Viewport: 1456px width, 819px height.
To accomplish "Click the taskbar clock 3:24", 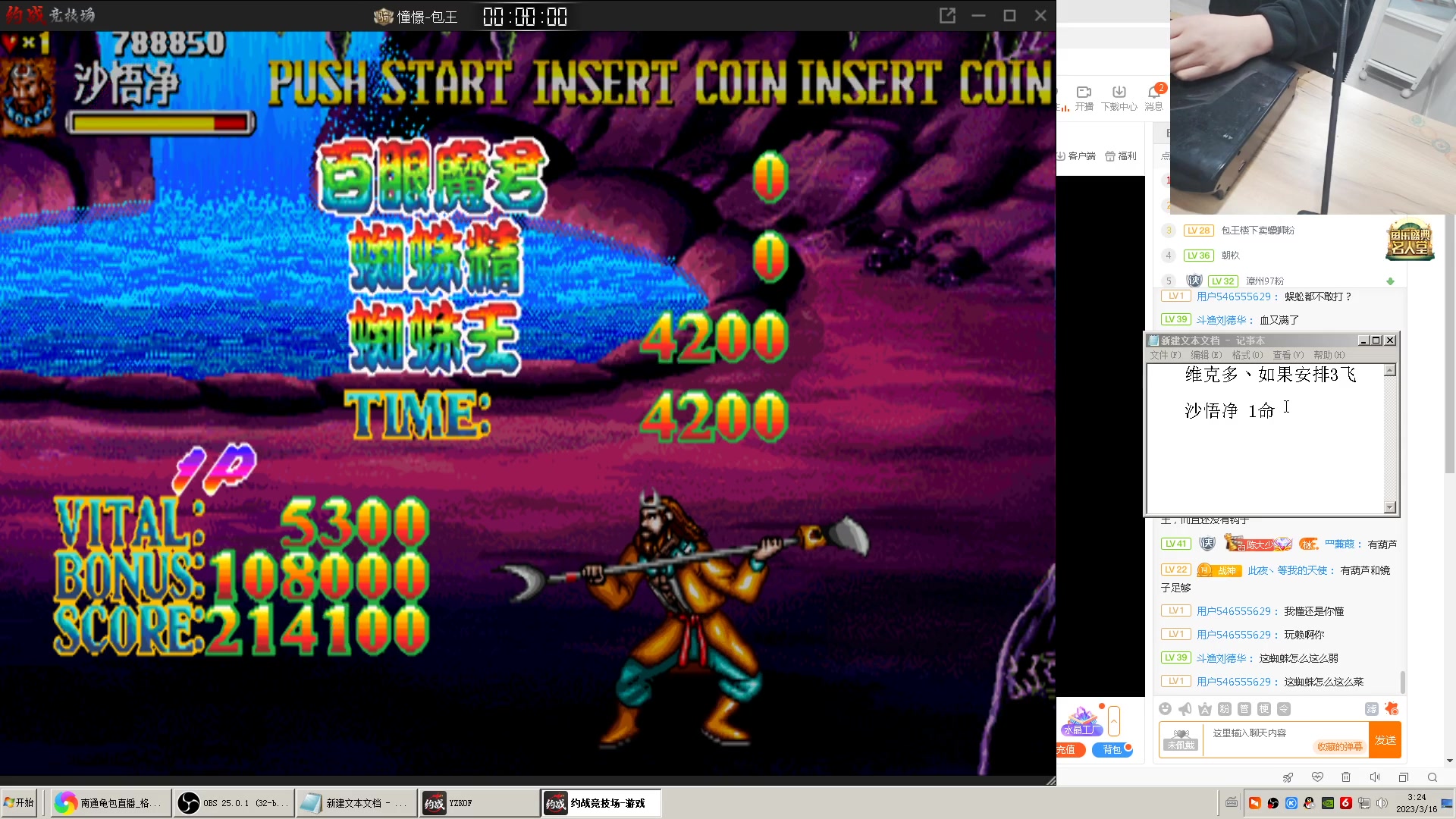I will (1417, 798).
